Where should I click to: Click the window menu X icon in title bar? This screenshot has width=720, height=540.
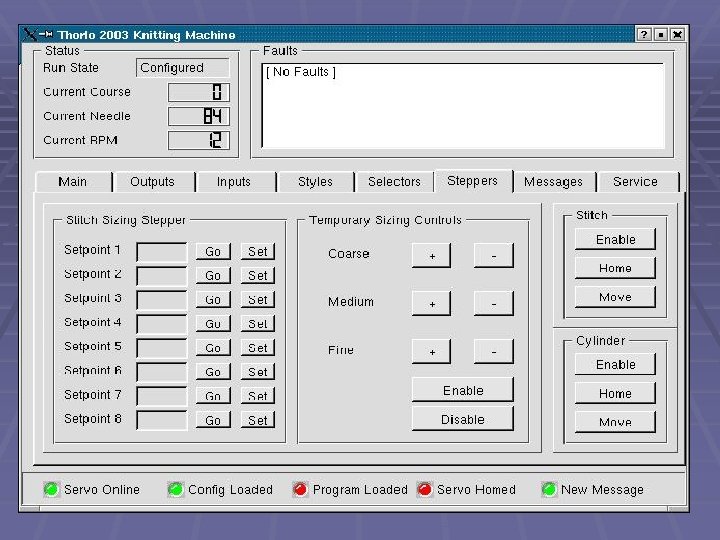click(30, 34)
